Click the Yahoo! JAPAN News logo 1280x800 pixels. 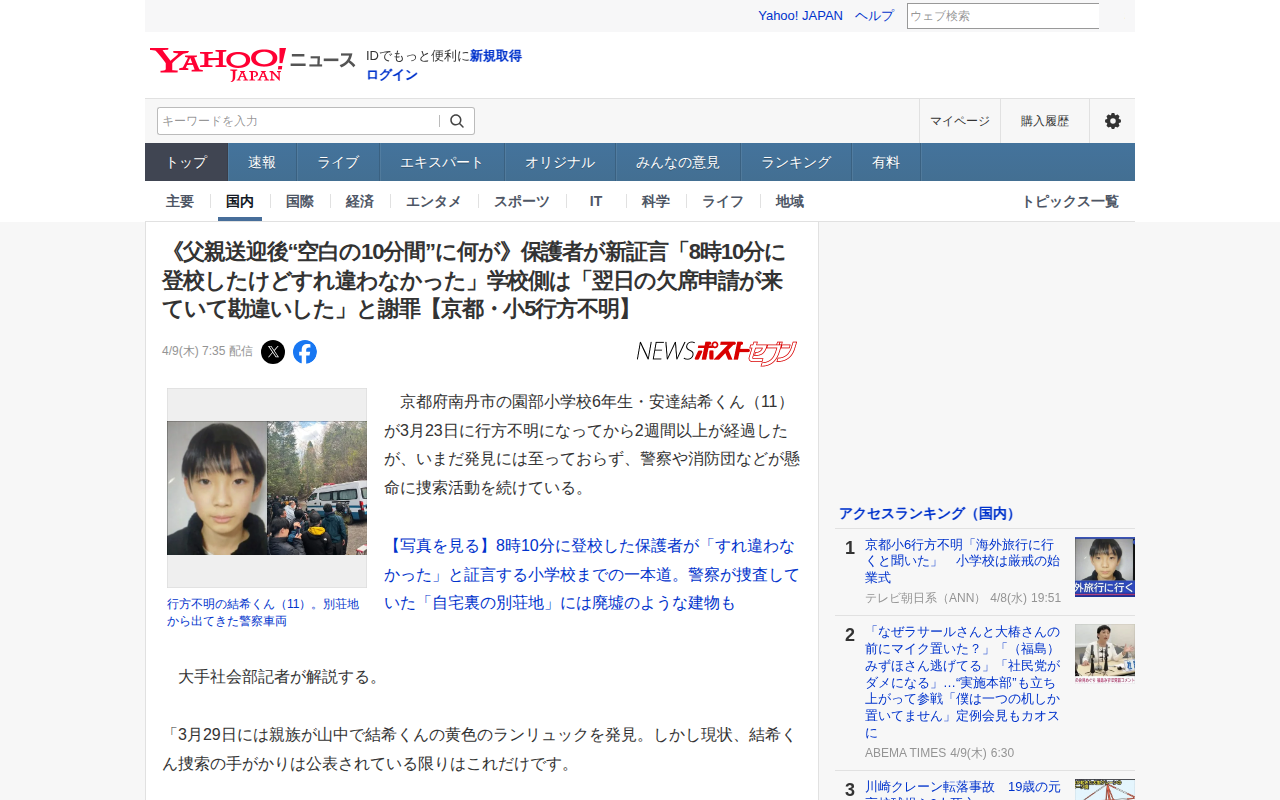click(x=252, y=63)
